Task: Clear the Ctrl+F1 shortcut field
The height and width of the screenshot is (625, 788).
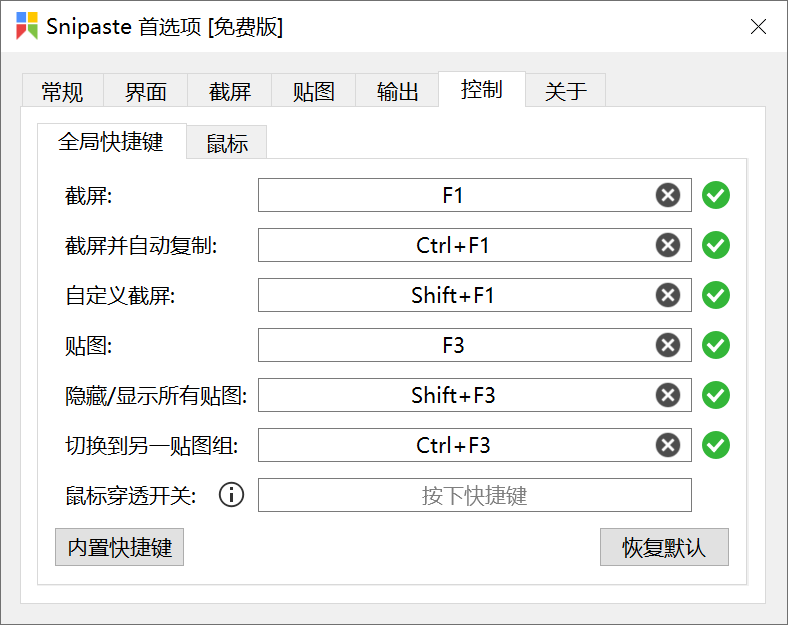Action: tap(668, 245)
